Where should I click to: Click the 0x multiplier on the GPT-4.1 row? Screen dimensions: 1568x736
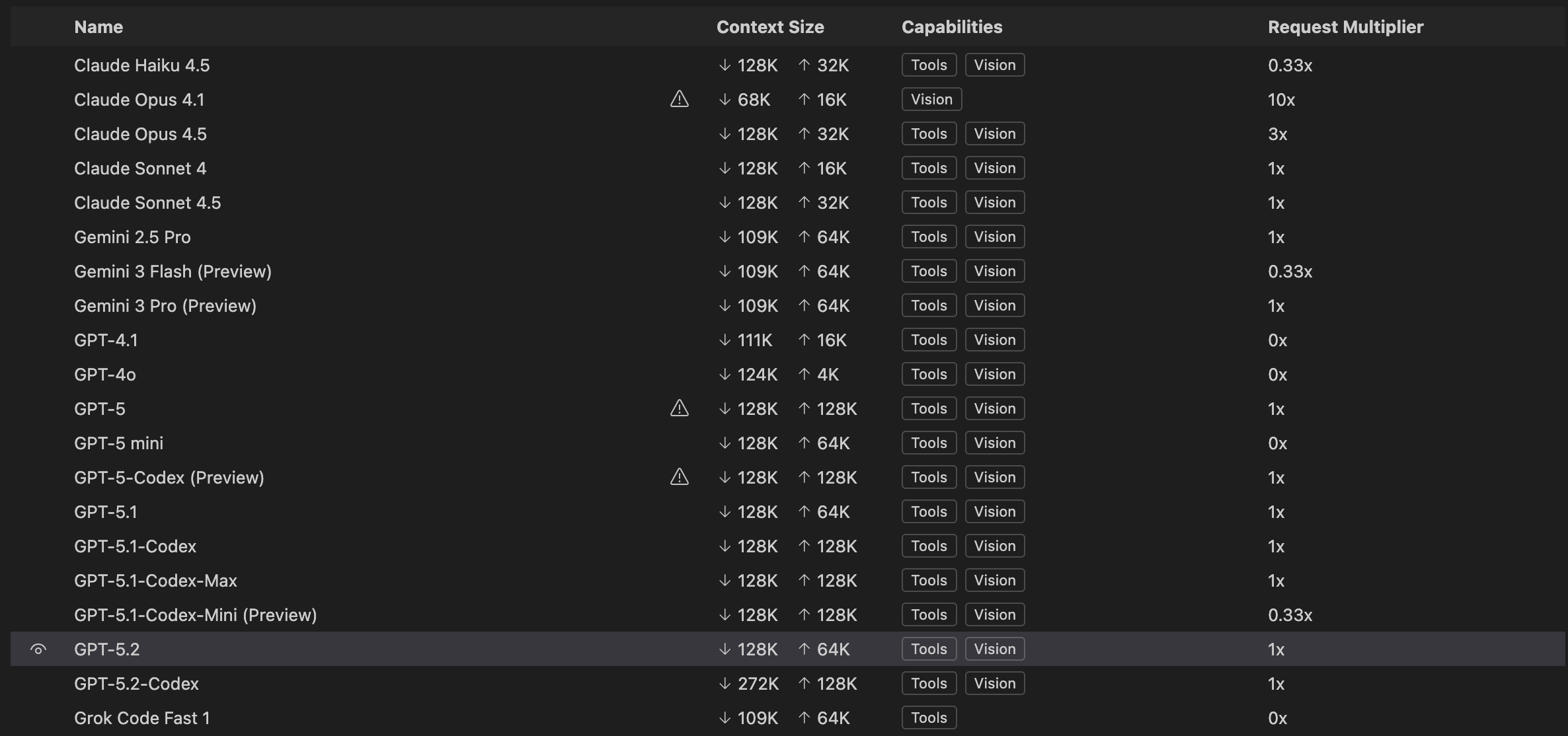pos(1277,340)
